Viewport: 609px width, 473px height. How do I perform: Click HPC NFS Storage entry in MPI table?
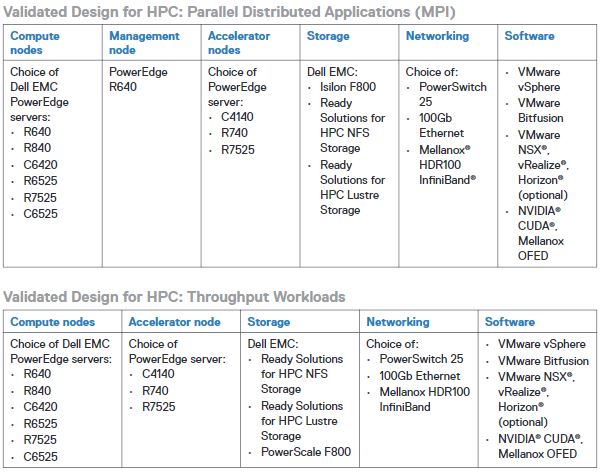(x=352, y=125)
